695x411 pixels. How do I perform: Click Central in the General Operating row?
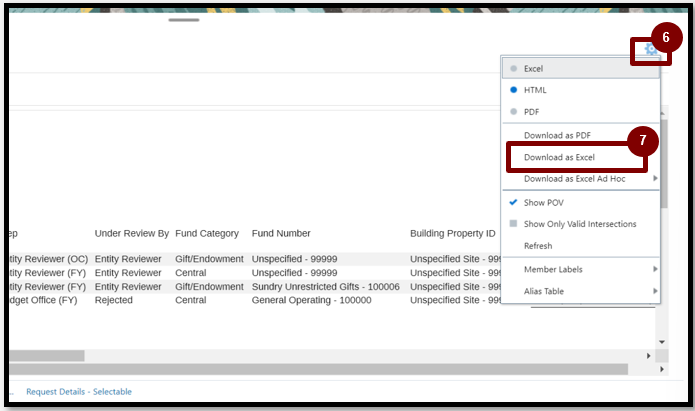pyautogui.click(x=191, y=300)
